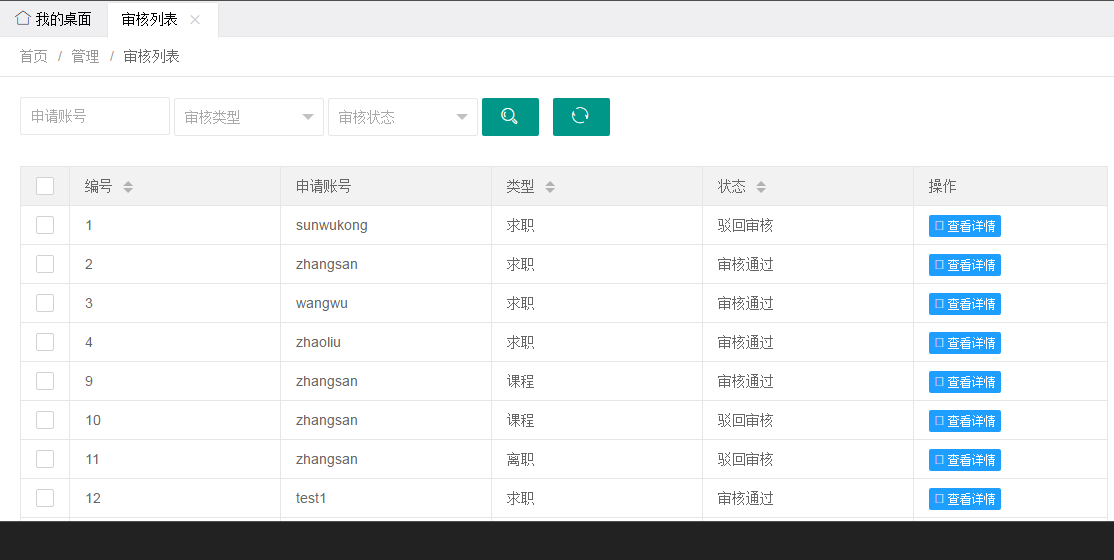Image resolution: width=1114 pixels, height=560 pixels.
Task: Click the search magnifier button
Action: pyautogui.click(x=510, y=117)
